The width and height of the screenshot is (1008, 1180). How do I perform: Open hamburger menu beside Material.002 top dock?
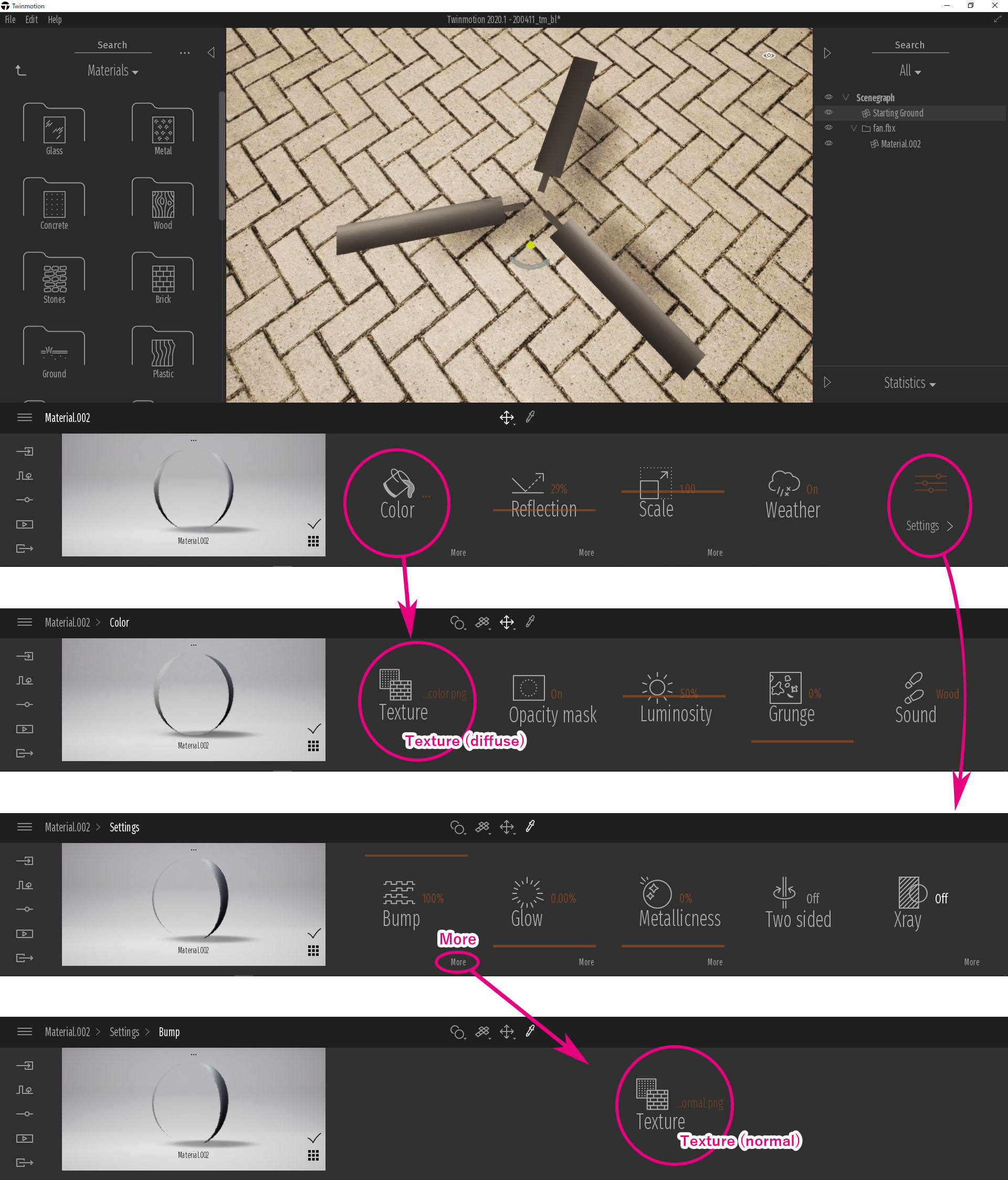pos(25,417)
